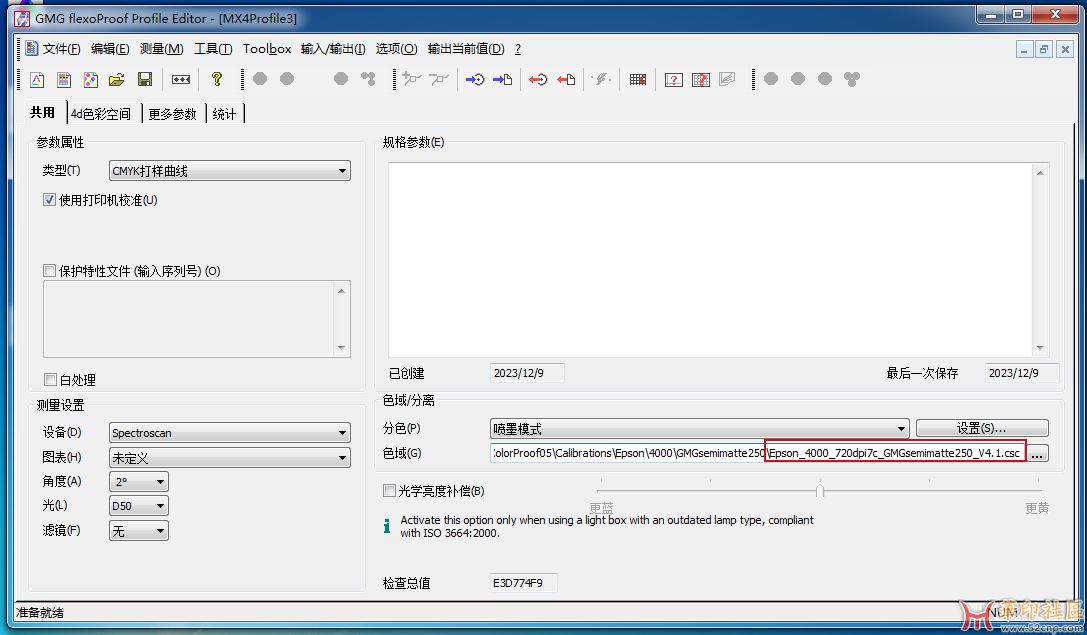
Task: Open the 测量 menu
Action: tap(162, 49)
